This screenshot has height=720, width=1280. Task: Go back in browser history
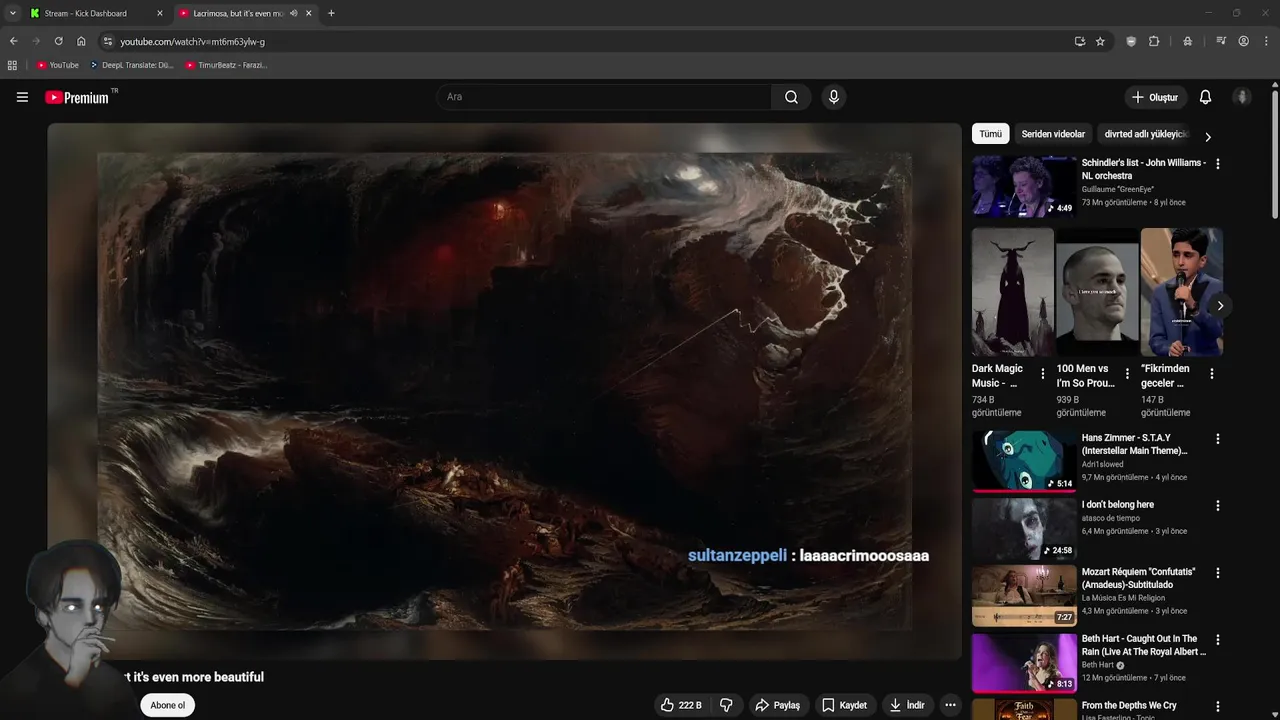point(13,41)
